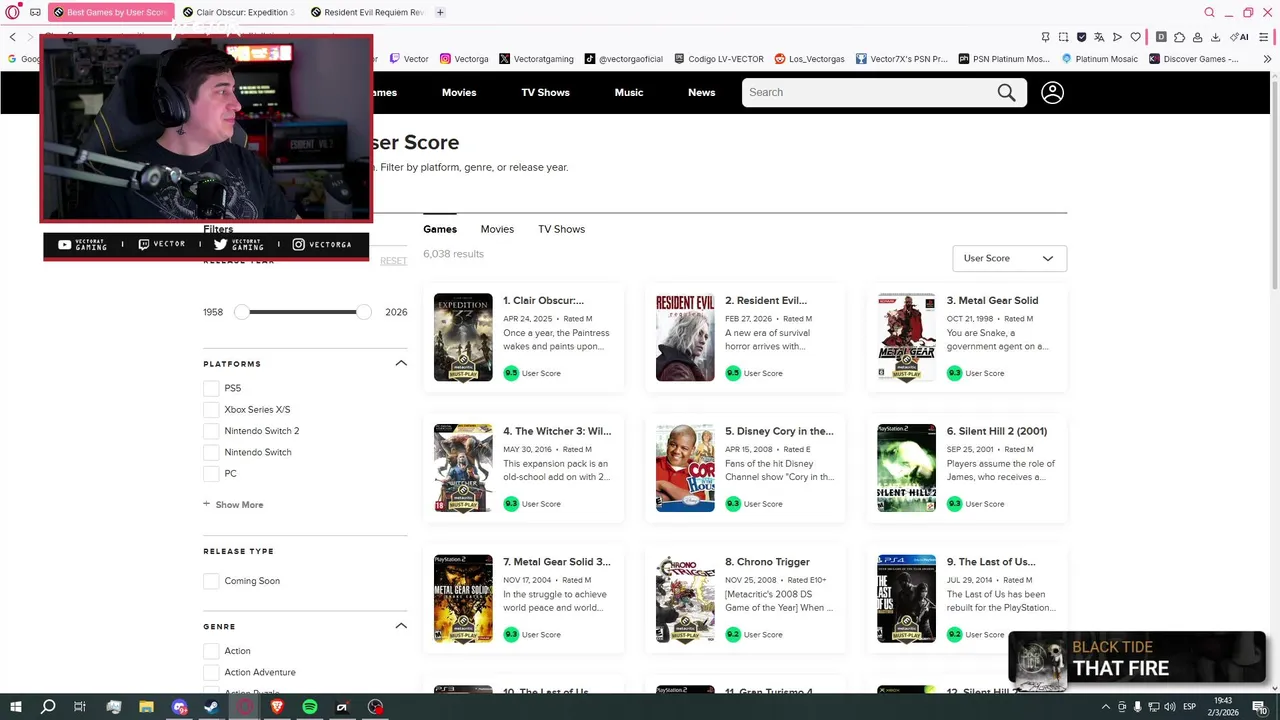The width and height of the screenshot is (1280, 720).
Task: Check the Action Adventure genre filter
Action: click(211, 672)
